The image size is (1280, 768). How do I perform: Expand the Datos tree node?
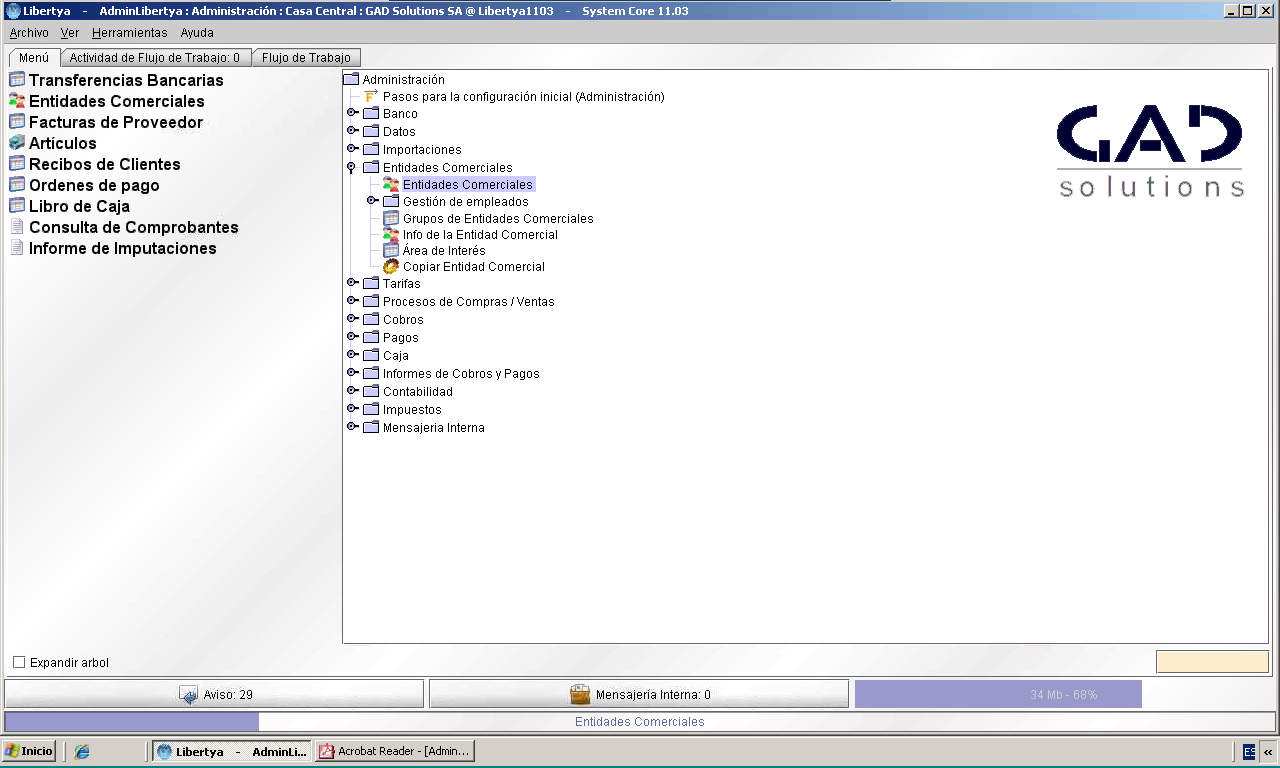(352, 131)
